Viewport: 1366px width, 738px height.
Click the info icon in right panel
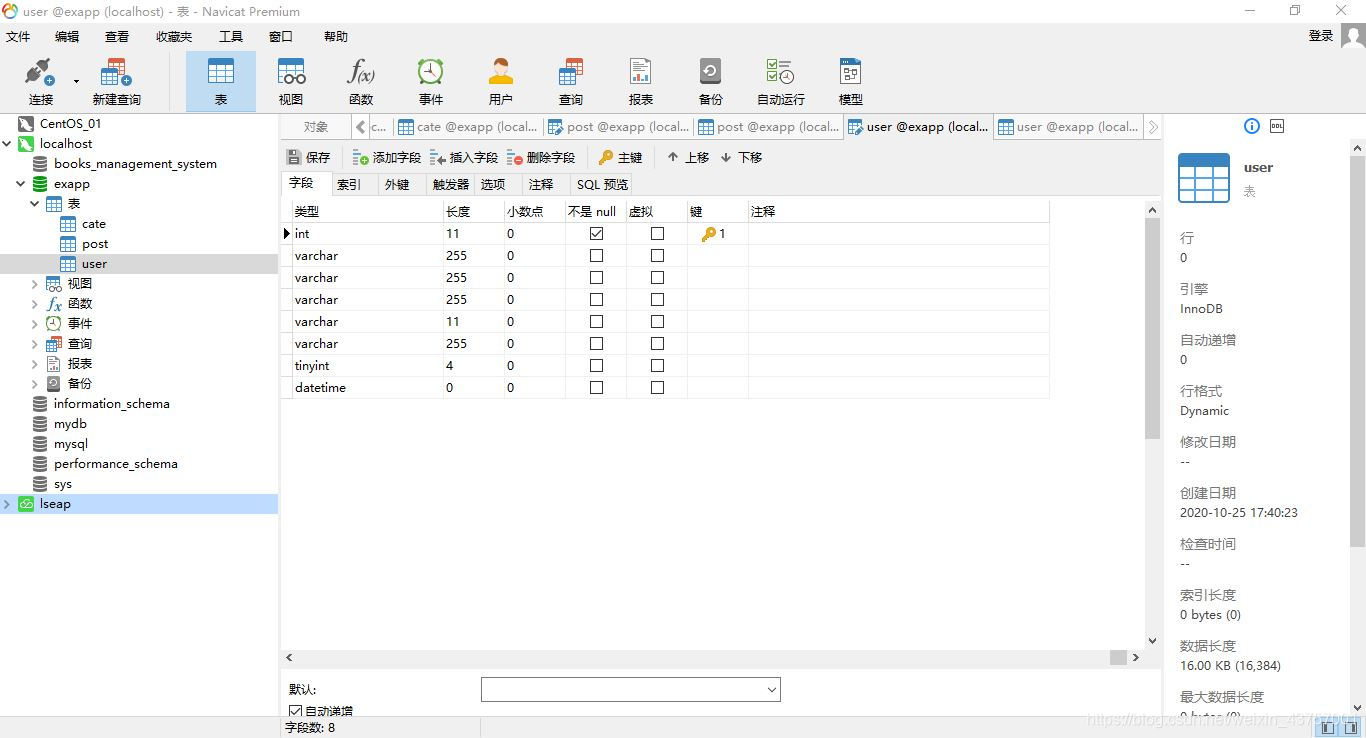[x=1252, y=126]
